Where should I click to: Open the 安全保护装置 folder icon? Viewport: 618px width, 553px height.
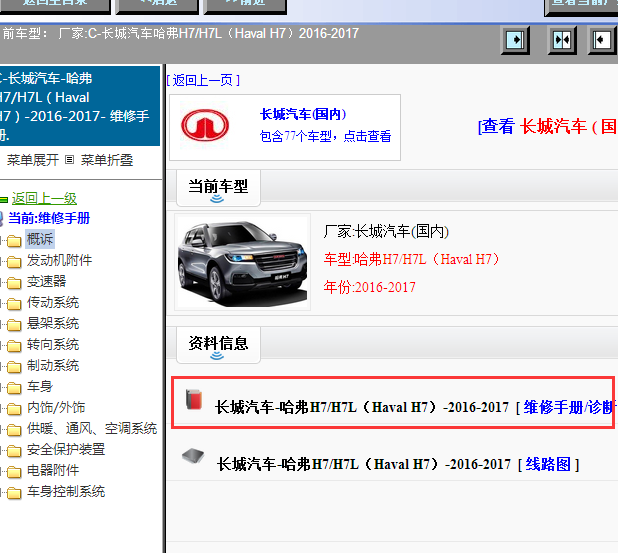[x=14, y=450]
